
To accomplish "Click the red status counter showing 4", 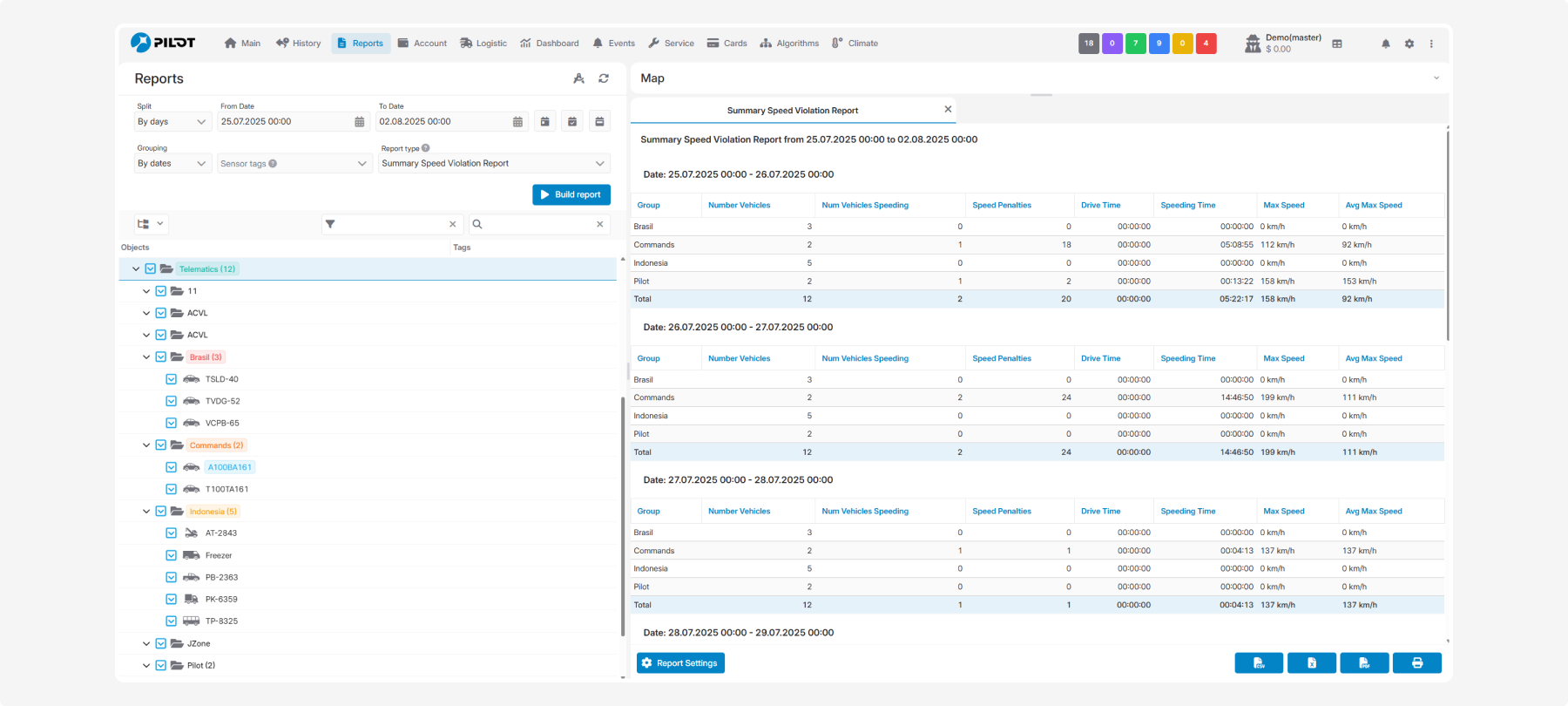I will click(x=1206, y=44).
